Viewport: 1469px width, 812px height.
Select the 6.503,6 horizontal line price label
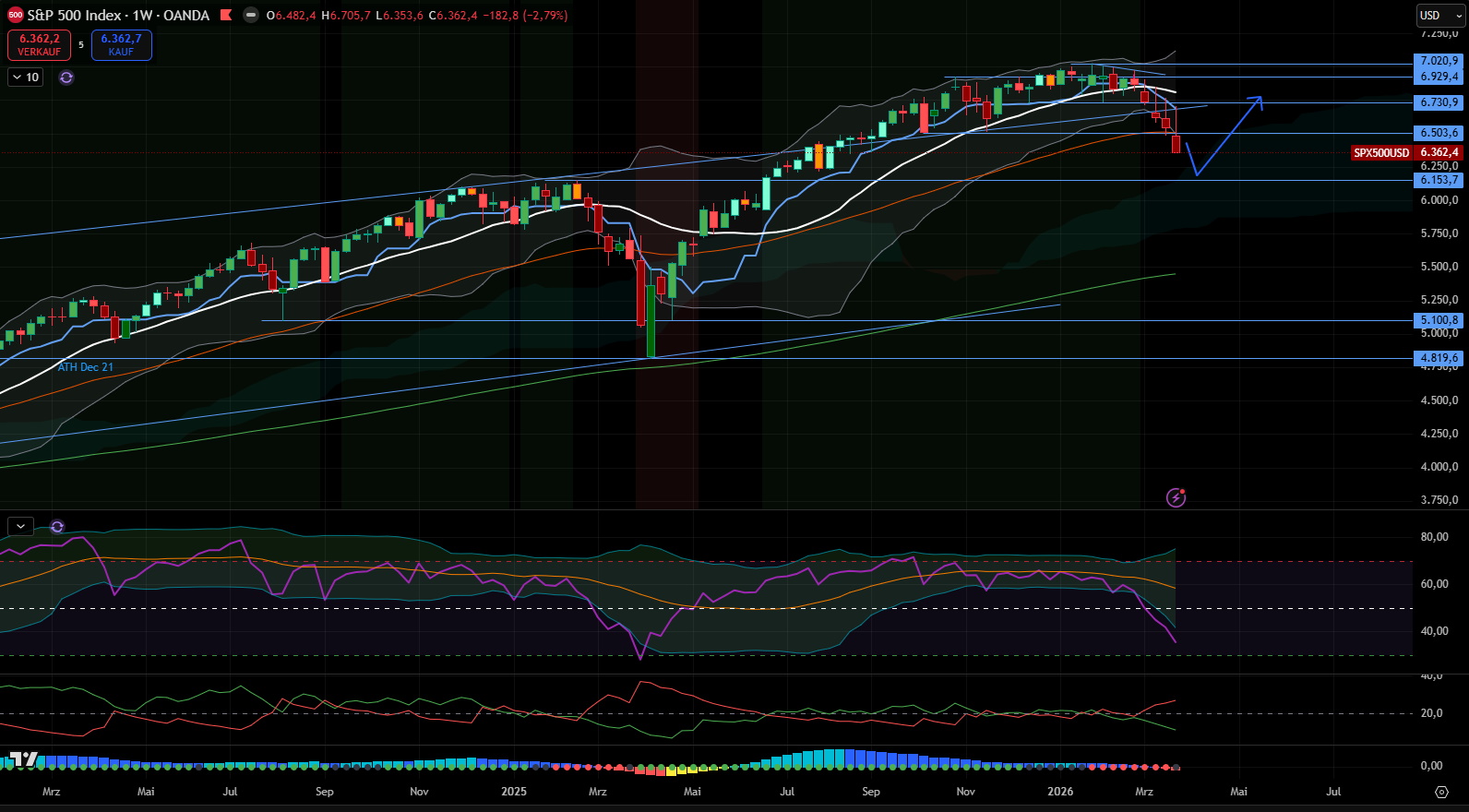[1439, 133]
